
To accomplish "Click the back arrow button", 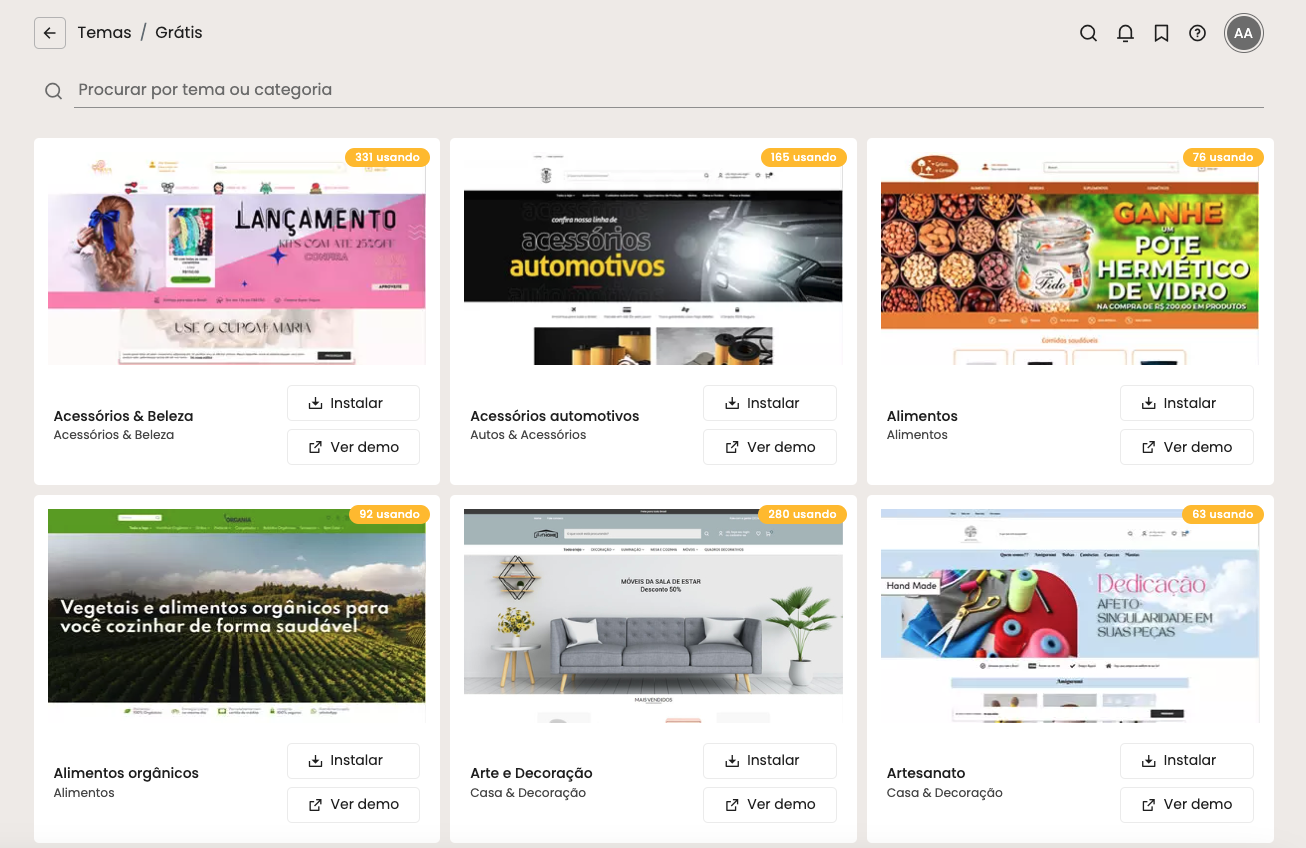I will 50,33.
